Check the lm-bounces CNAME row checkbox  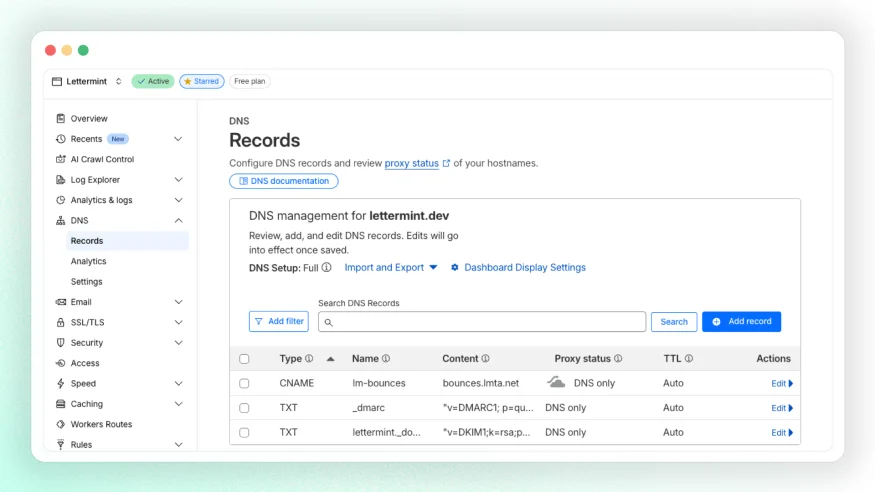pyautogui.click(x=244, y=383)
